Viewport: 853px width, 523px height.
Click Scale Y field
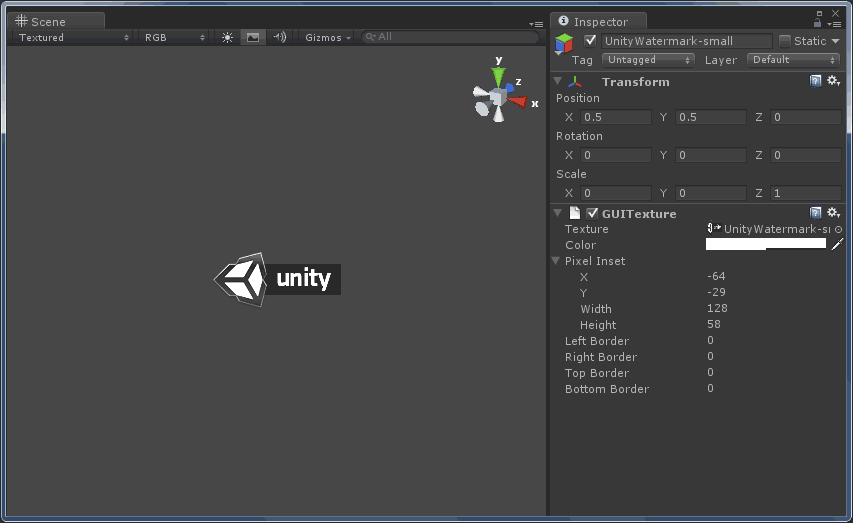pos(710,193)
